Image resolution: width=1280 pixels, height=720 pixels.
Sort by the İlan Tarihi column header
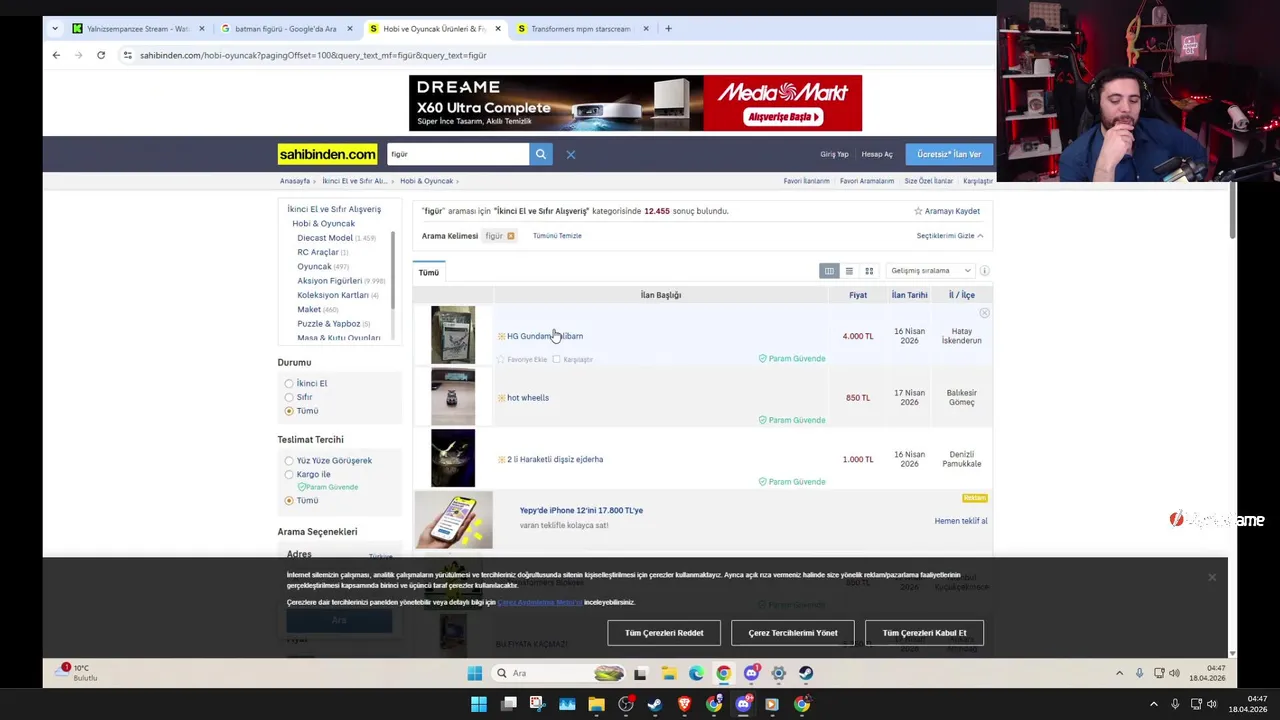[909, 295]
